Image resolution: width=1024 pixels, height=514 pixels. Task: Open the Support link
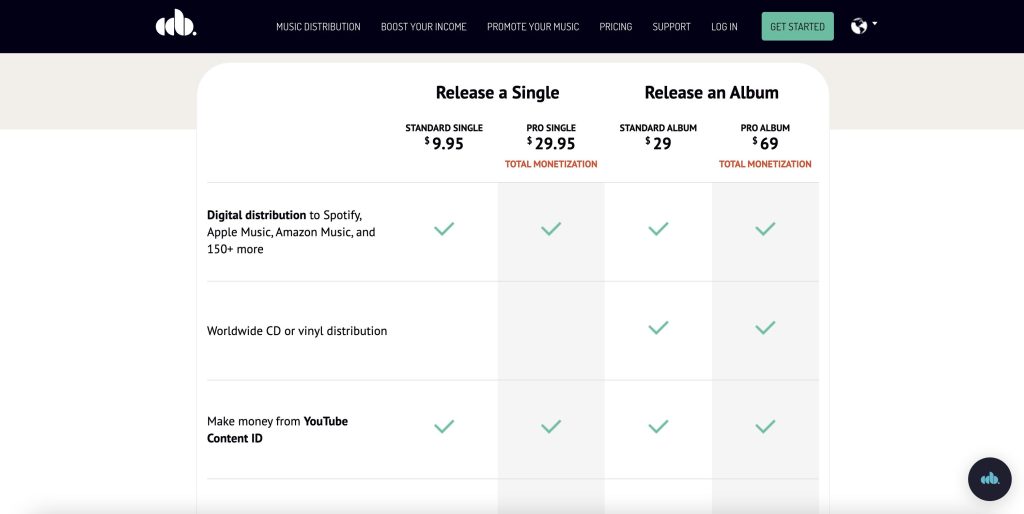[671, 27]
